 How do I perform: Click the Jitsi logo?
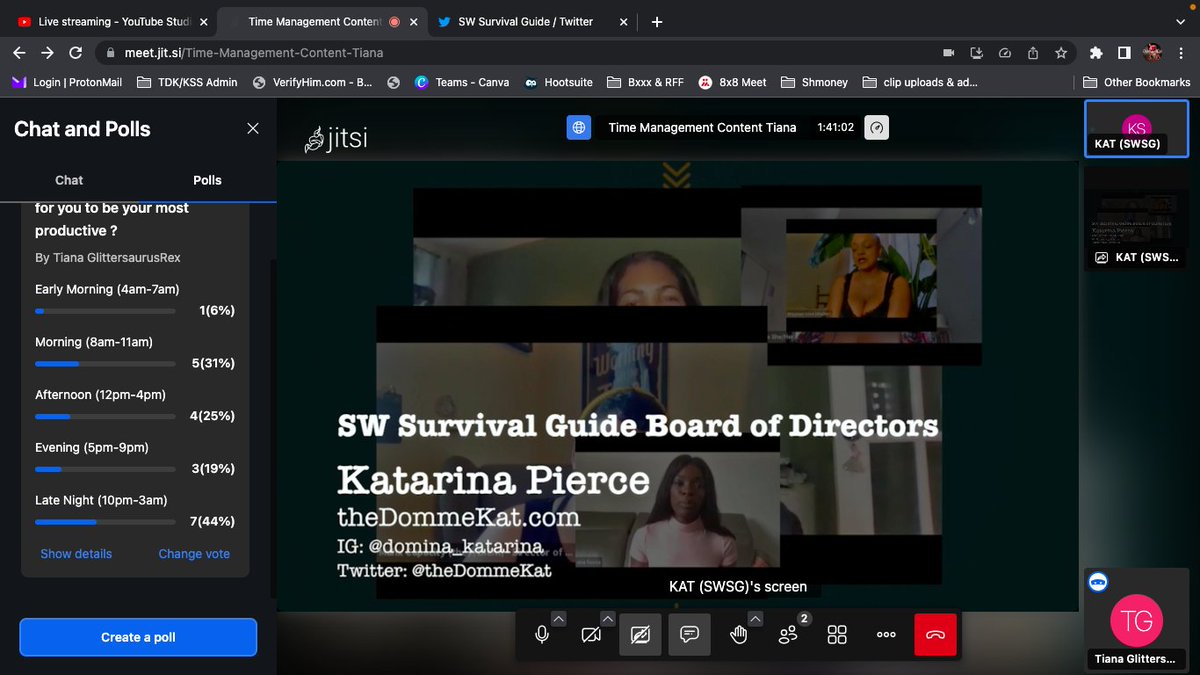336,138
